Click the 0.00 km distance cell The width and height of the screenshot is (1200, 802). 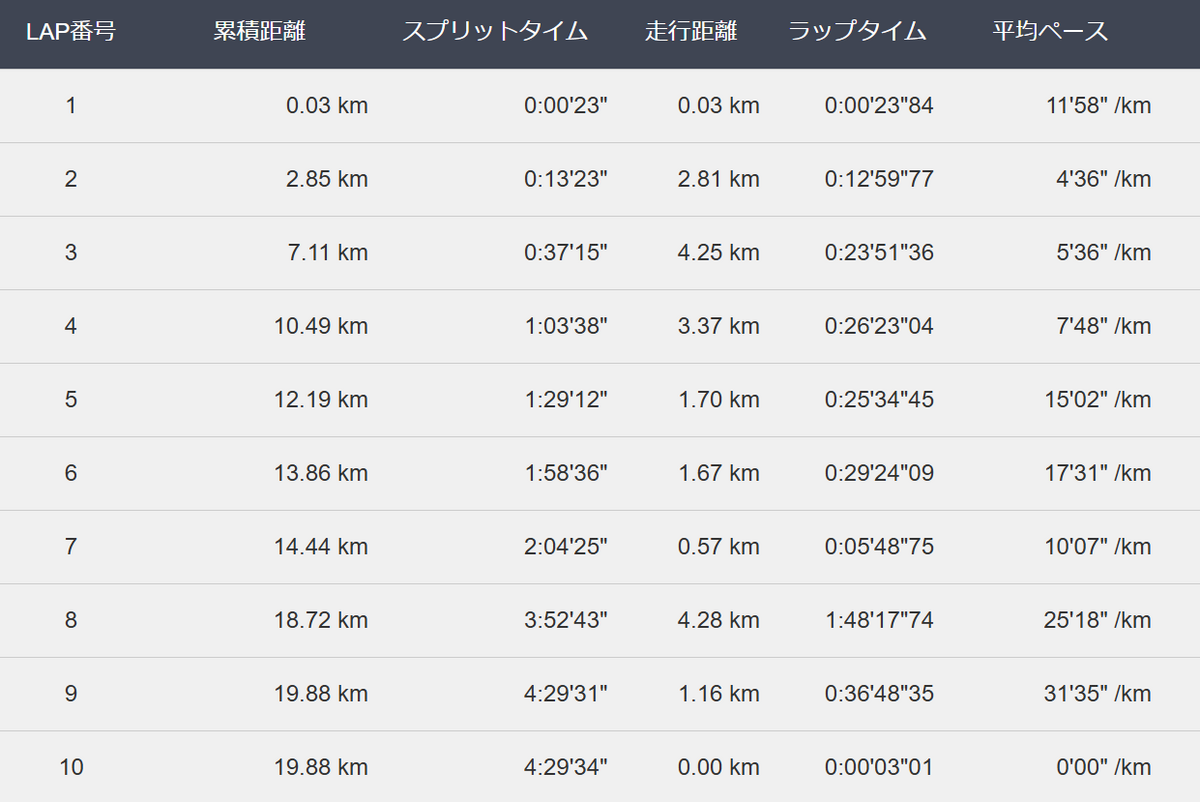pos(718,767)
